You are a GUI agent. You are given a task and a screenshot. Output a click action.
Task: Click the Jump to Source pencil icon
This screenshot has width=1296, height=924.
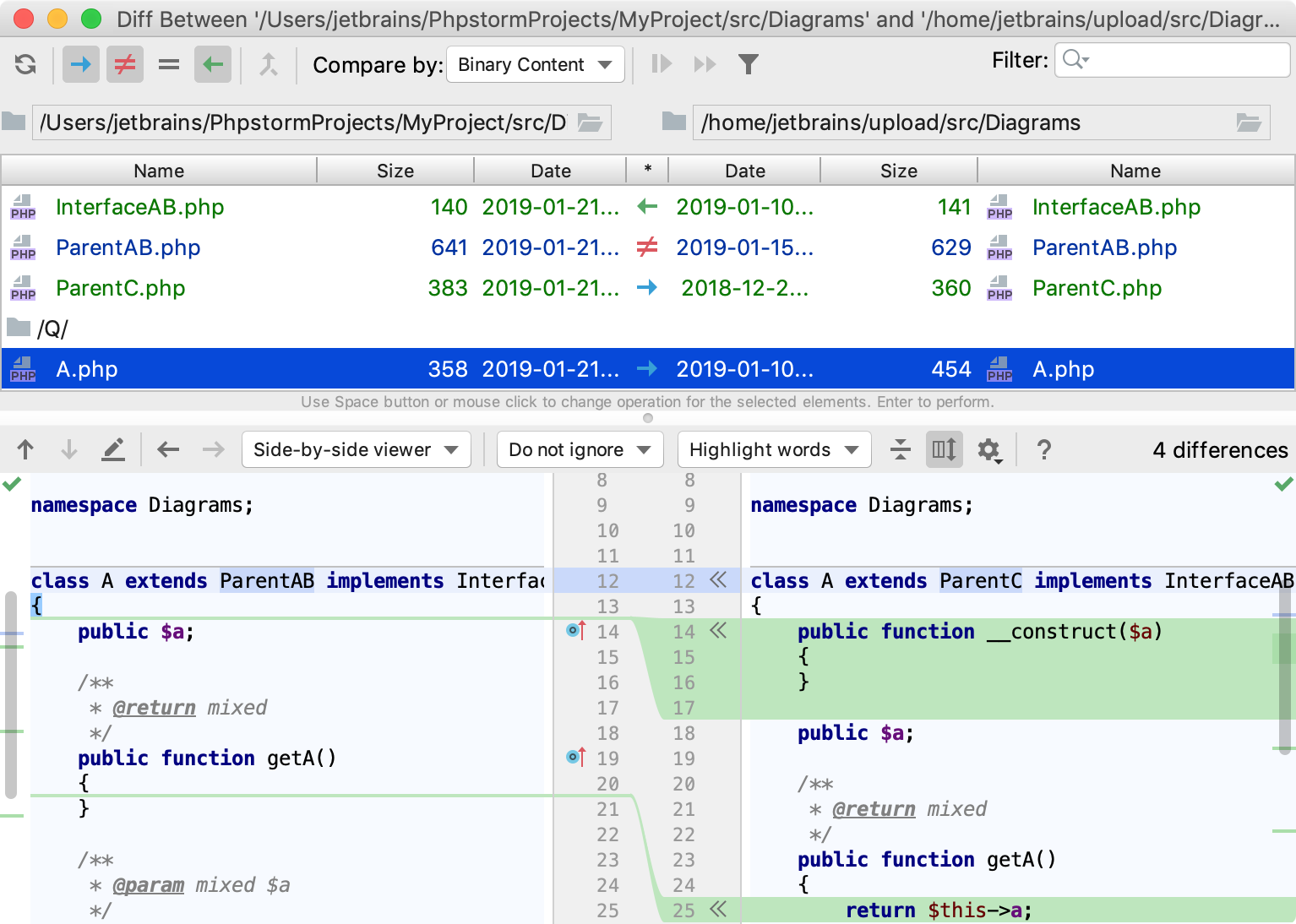(113, 450)
